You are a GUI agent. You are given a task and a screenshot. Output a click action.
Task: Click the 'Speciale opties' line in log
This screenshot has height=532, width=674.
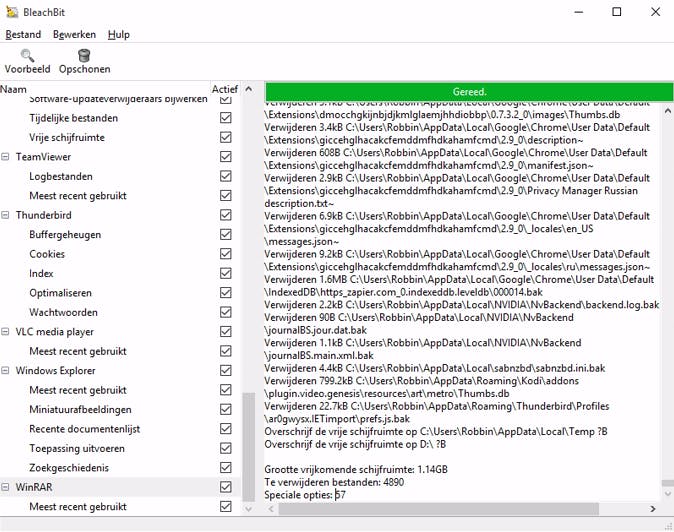pos(305,495)
